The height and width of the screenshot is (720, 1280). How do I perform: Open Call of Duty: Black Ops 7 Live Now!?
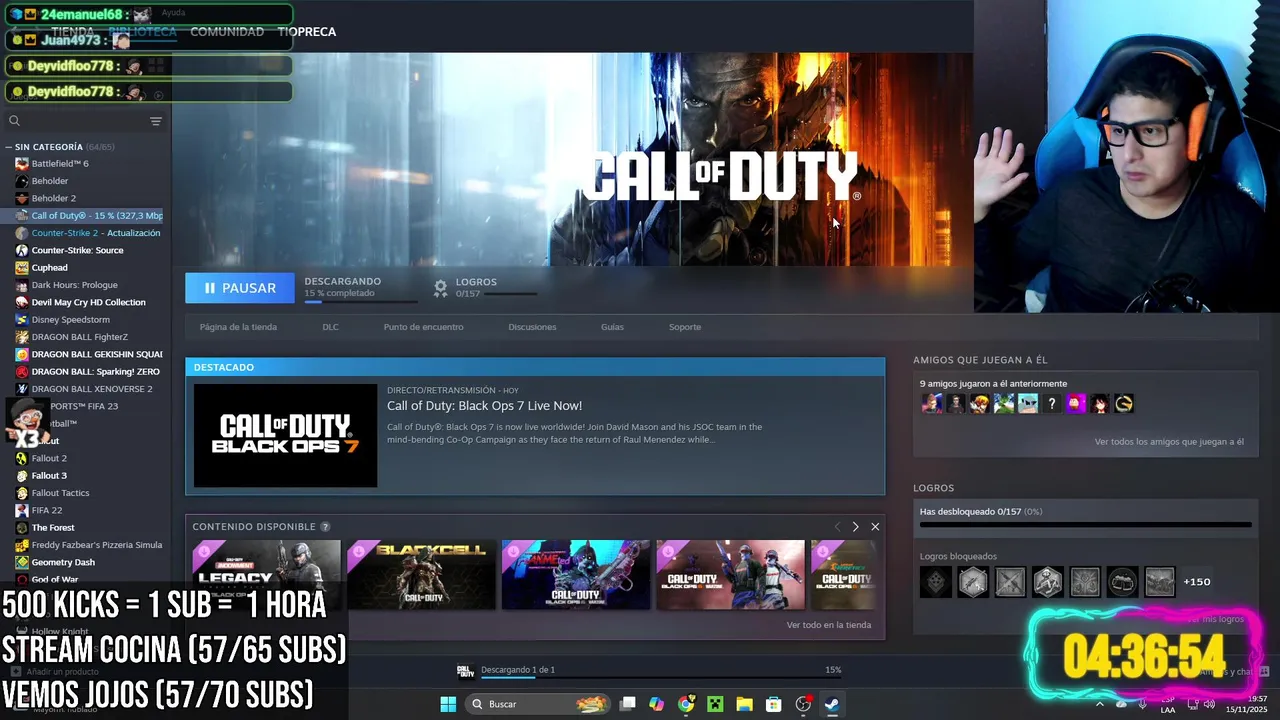coord(484,406)
